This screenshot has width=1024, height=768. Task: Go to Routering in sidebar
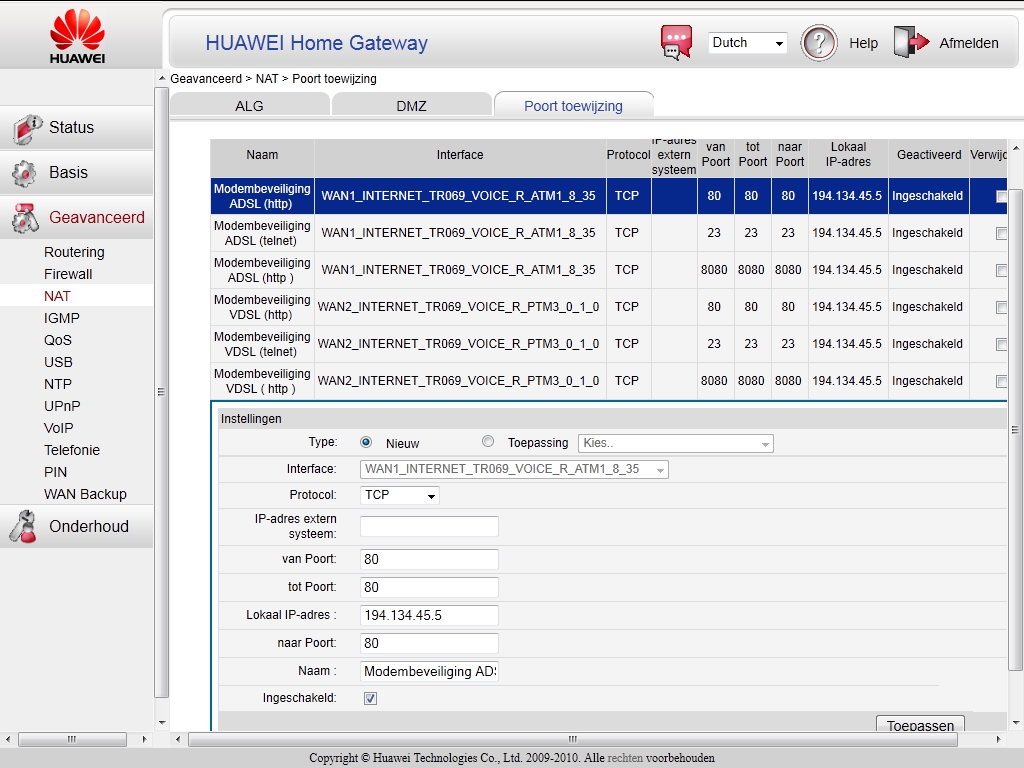point(74,252)
